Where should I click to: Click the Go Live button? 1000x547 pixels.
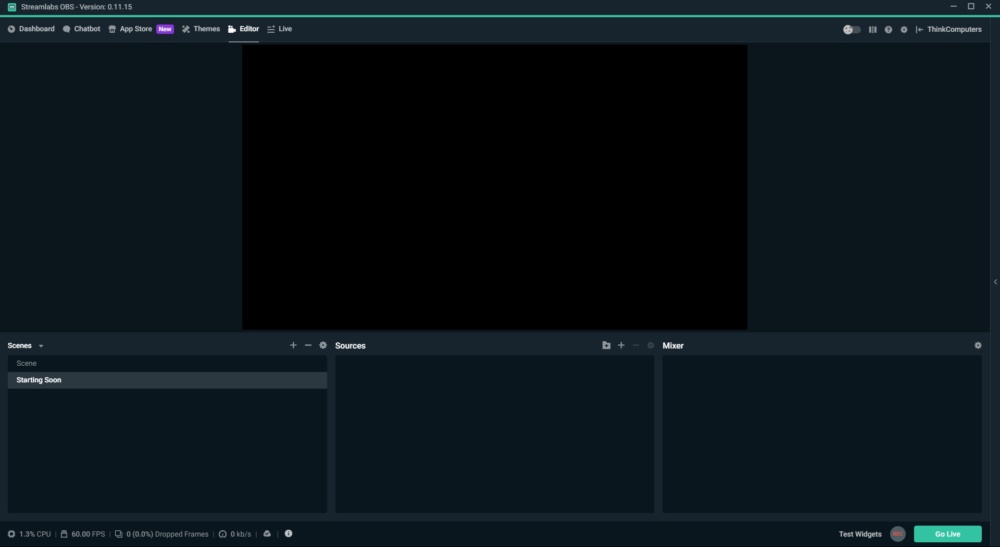coord(947,534)
